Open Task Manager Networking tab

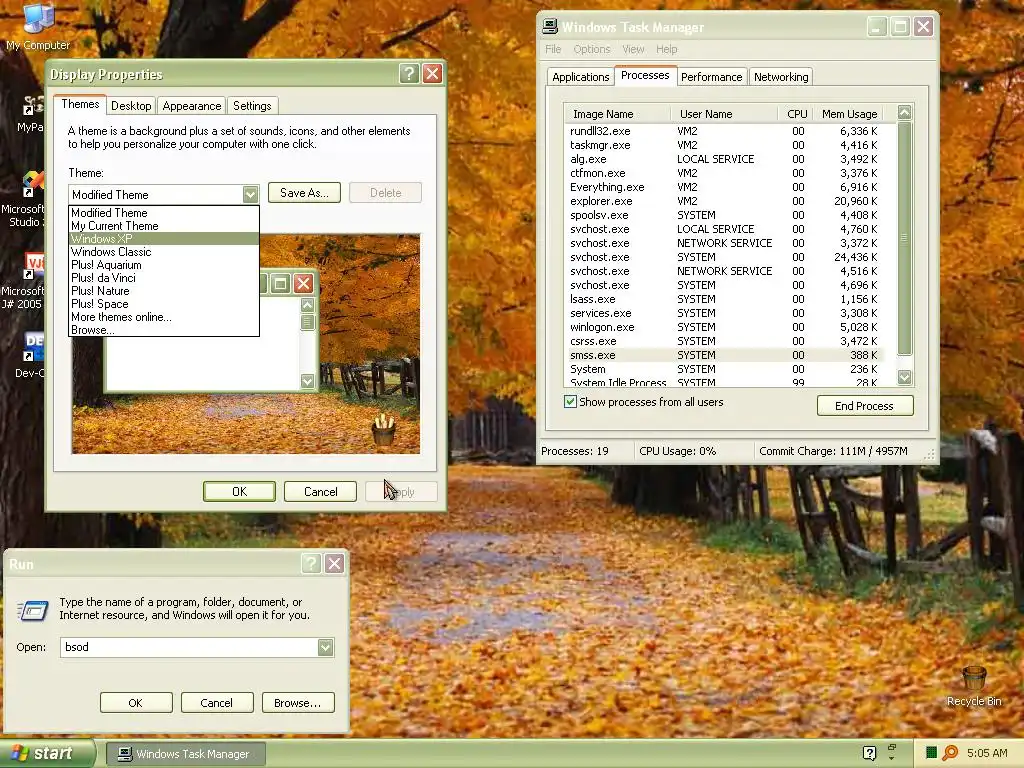781,76
